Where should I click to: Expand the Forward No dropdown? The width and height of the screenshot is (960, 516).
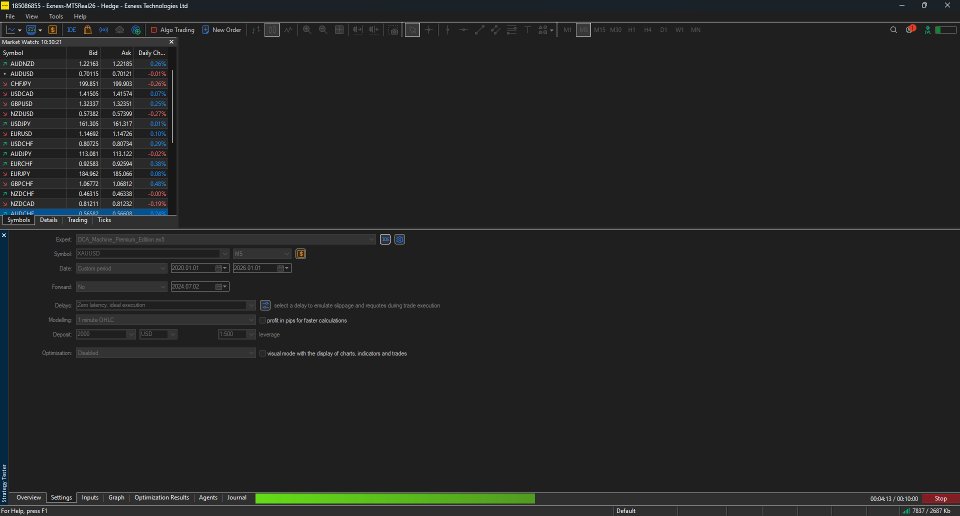(163, 286)
